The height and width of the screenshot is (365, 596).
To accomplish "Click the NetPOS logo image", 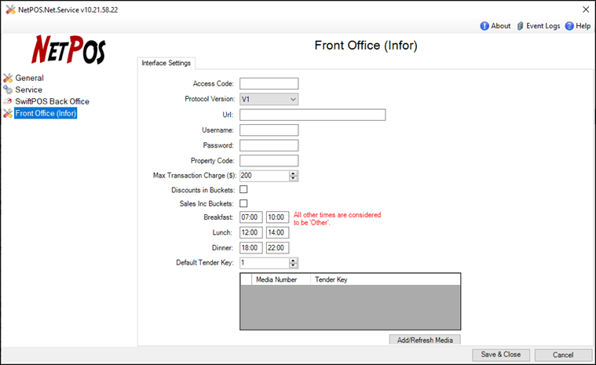I will [68, 49].
